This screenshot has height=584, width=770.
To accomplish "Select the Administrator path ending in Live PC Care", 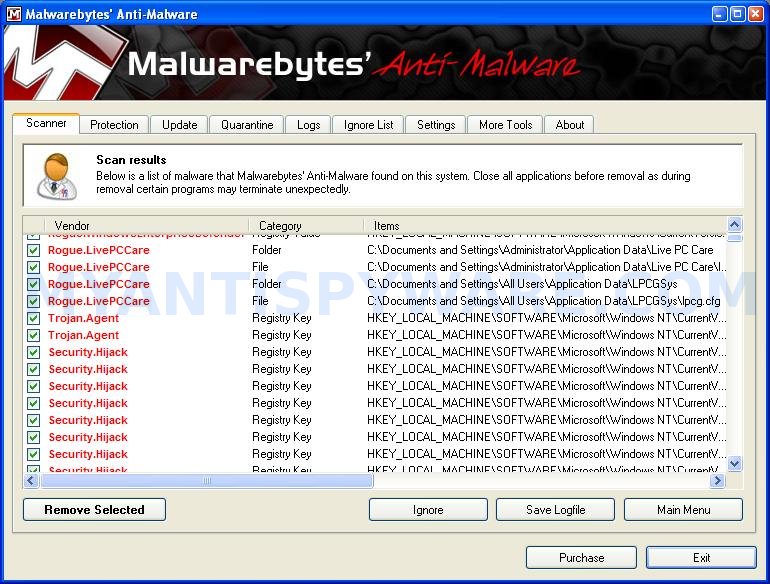I will (x=540, y=250).
